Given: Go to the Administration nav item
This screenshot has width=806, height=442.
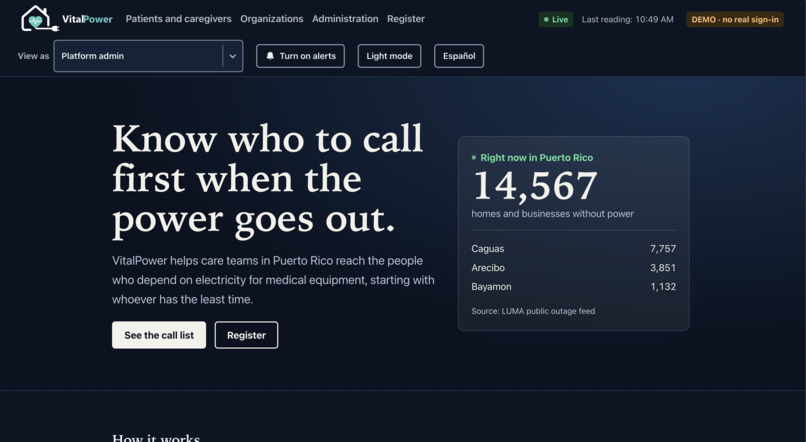Looking at the screenshot, I should point(345,19).
